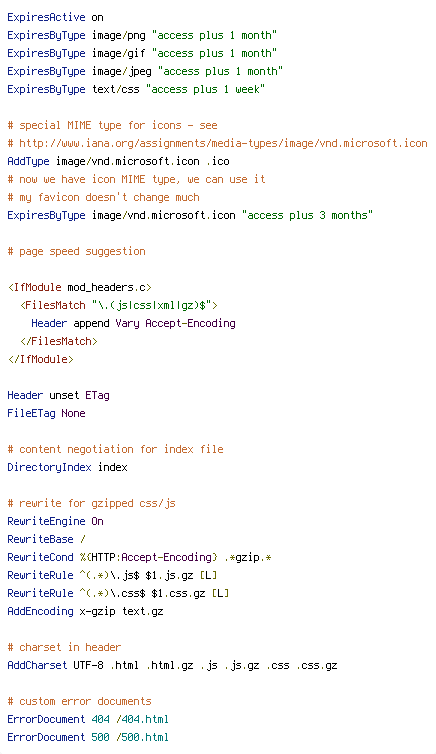Viewport: 436px width, 754px height.
Task: Click the FileETag None directive
Action: tap(46, 414)
